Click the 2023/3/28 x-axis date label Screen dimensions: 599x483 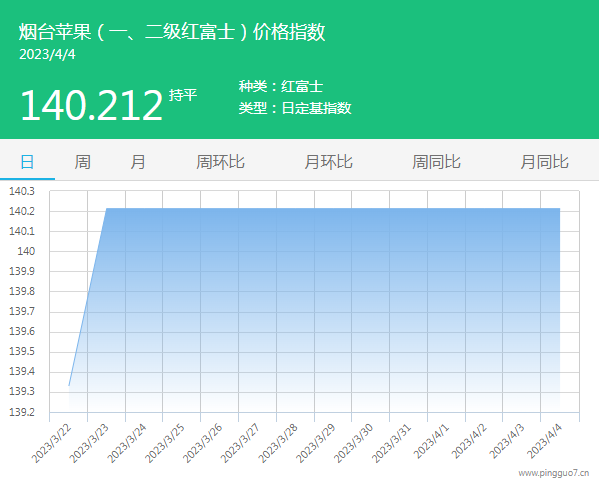pyautogui.click(x=278, y=443)
